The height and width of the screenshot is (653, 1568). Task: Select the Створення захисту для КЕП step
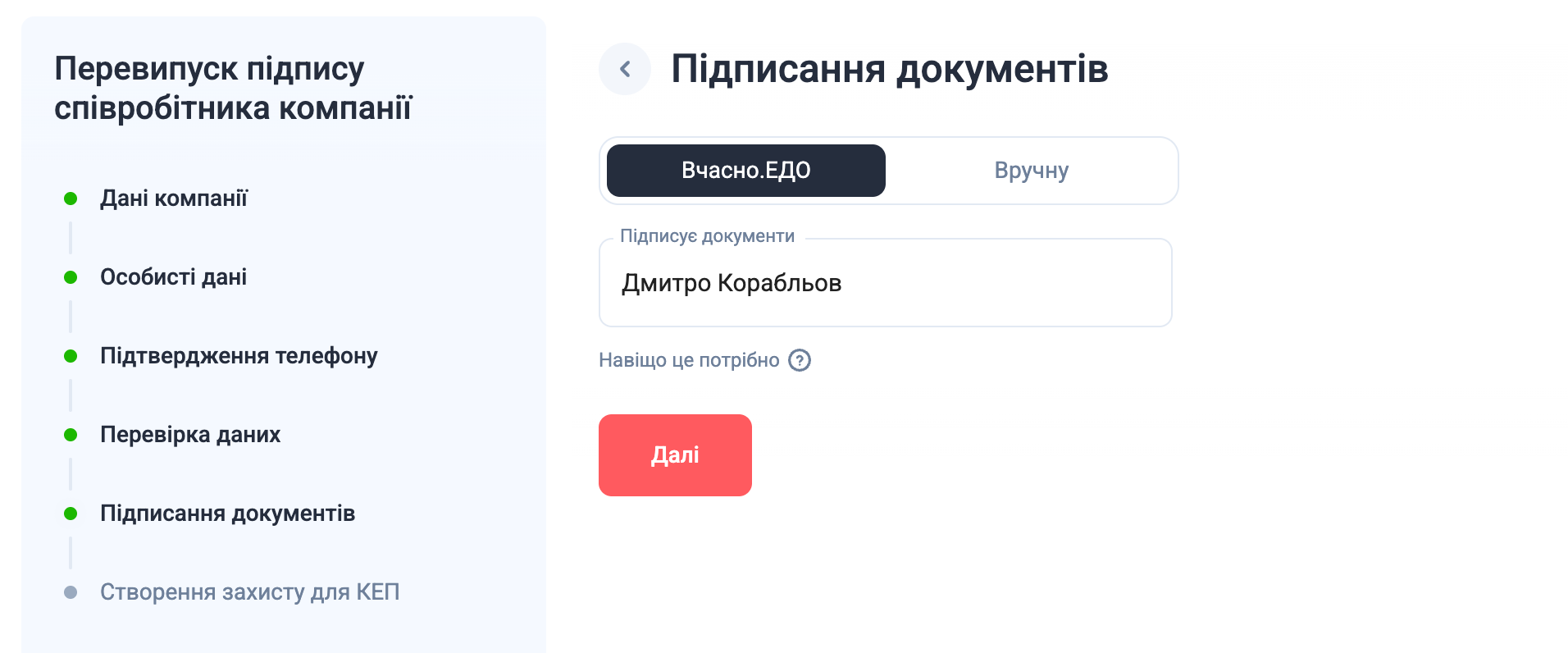click(x=250, y=592)
